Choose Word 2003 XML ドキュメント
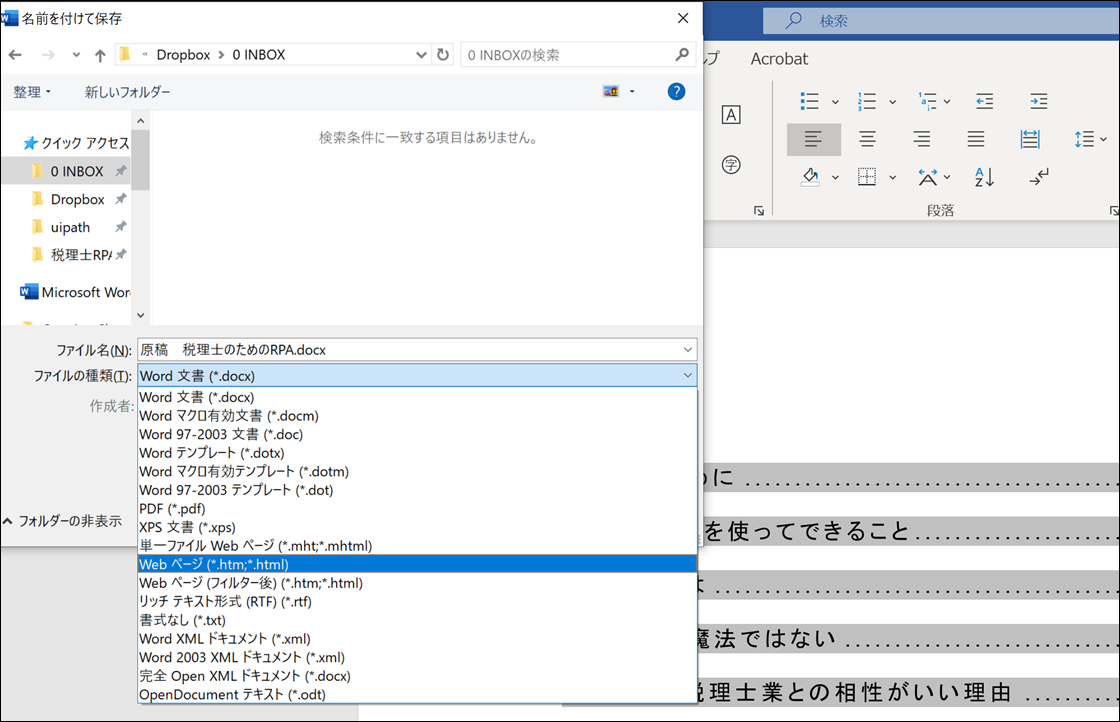This screenshot has width=1120, height=722. [417, 657]
